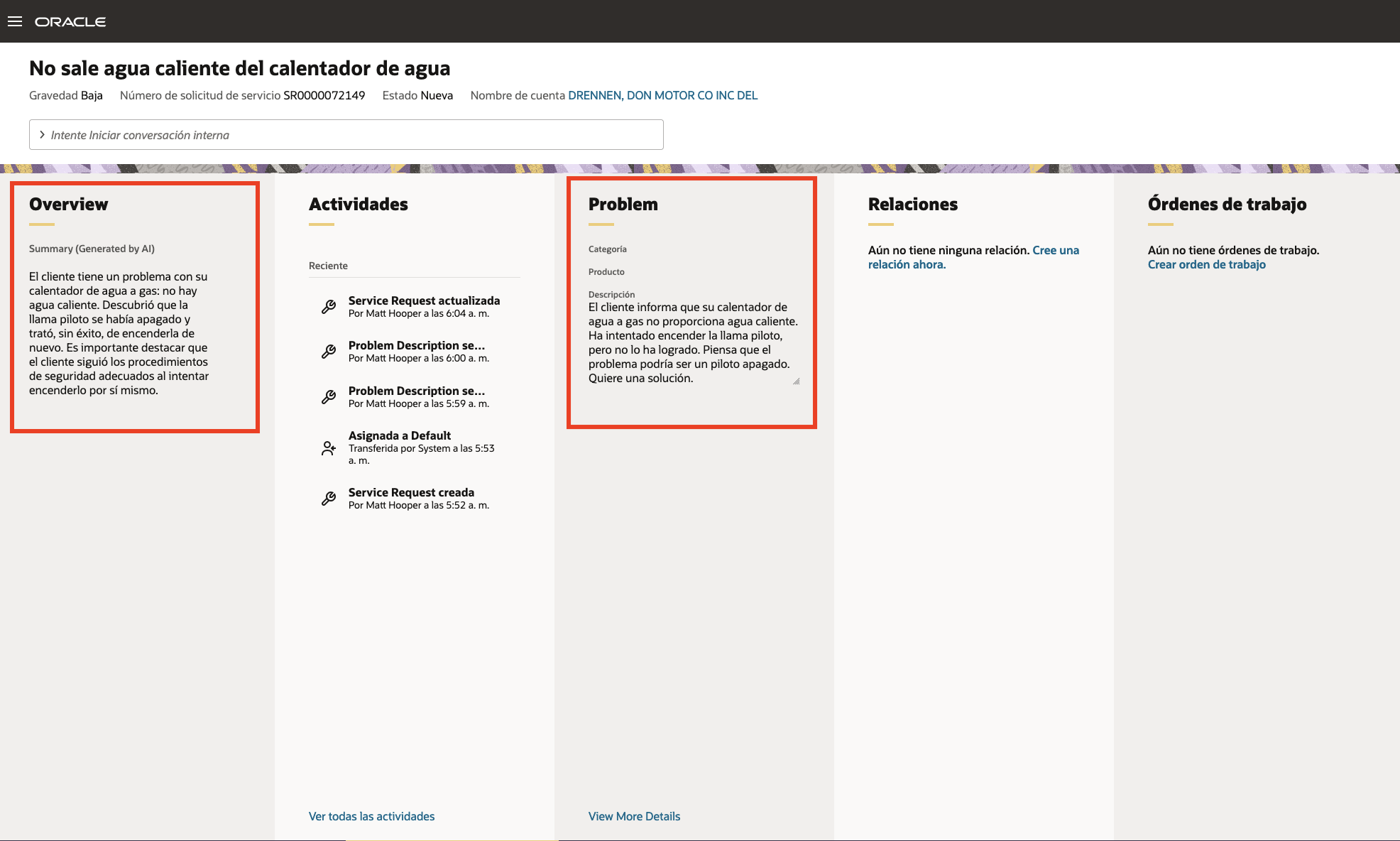Click the Iniciar conversación interna input field

(x=284, y=134)
